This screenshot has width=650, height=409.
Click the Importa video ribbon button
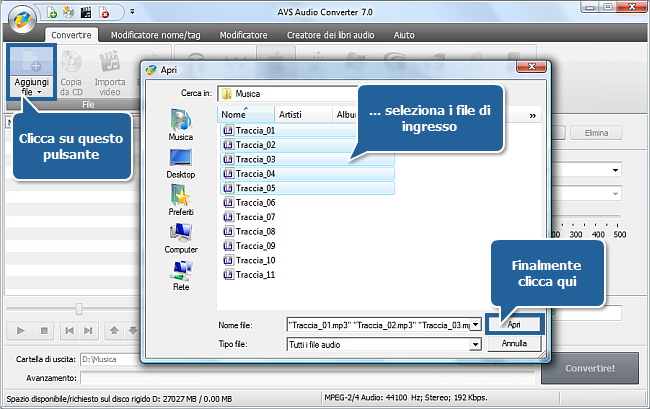(109, 73)
